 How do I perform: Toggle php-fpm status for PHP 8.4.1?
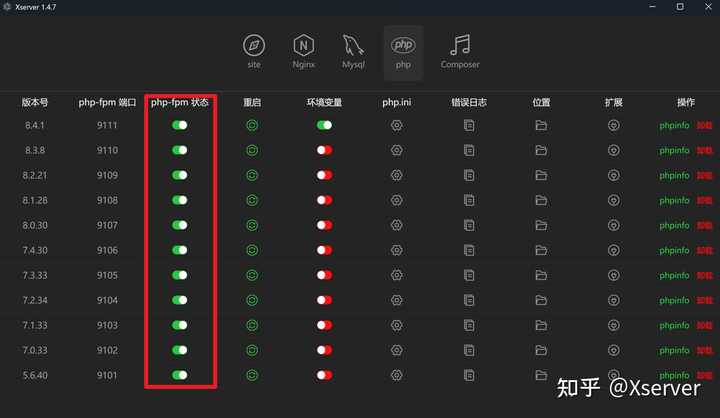[x=180, y=125]
